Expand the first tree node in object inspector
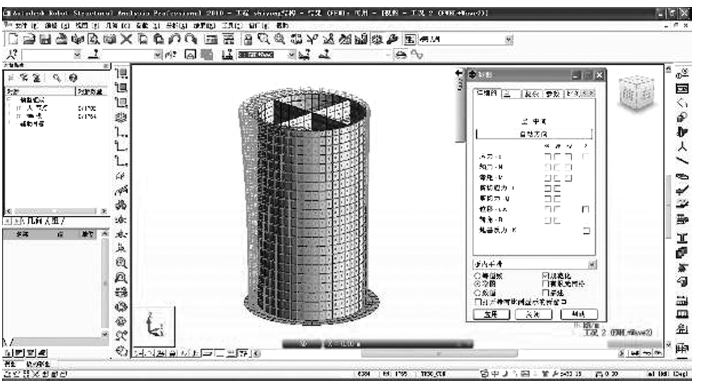This screenshot has height=388, width=701. [x=9, y=100]
